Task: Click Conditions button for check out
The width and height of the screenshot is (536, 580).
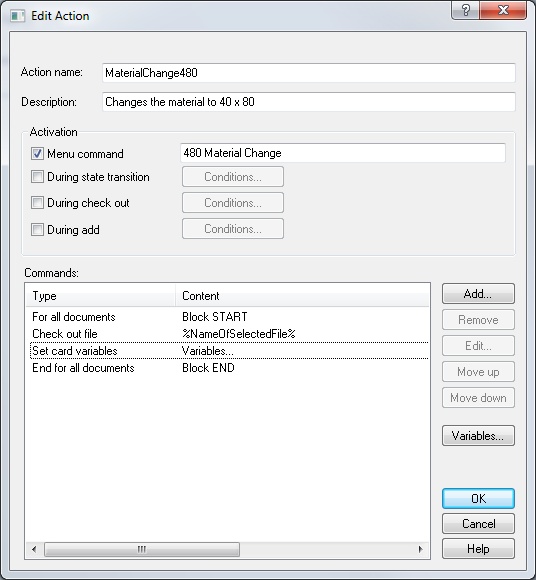Action: [233, 203]
